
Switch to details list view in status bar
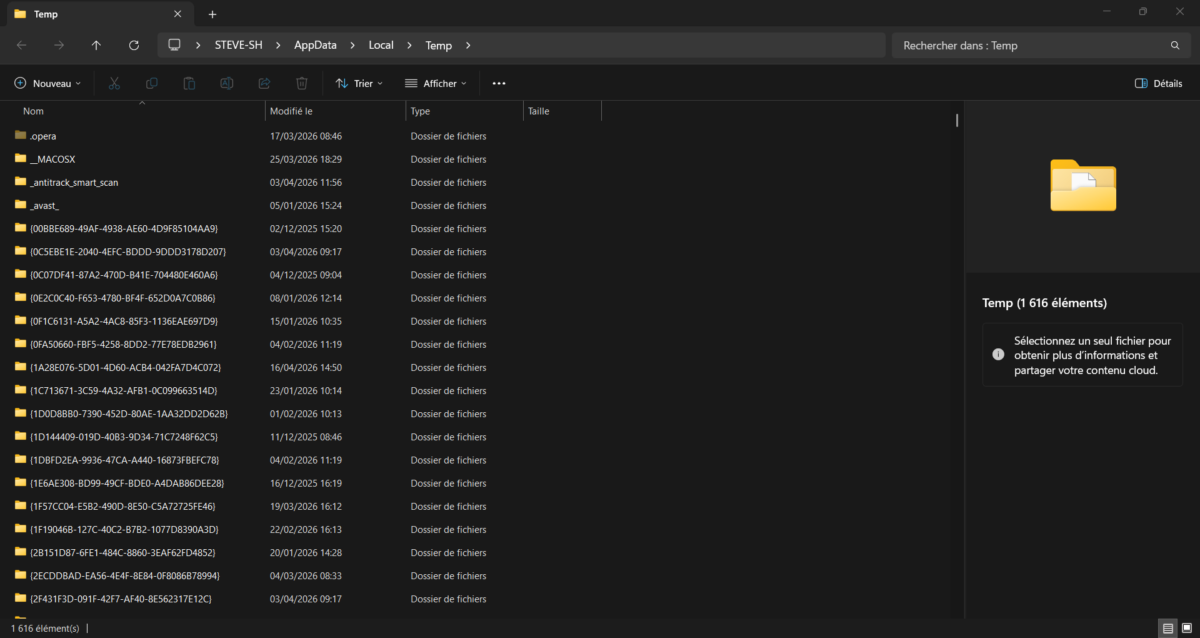point(1167,628)
